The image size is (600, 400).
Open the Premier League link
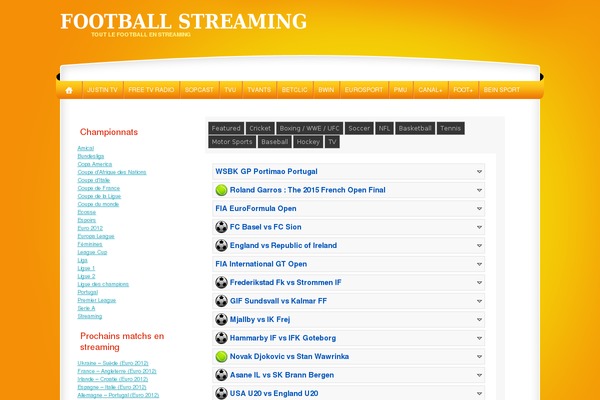pos(96,300)
